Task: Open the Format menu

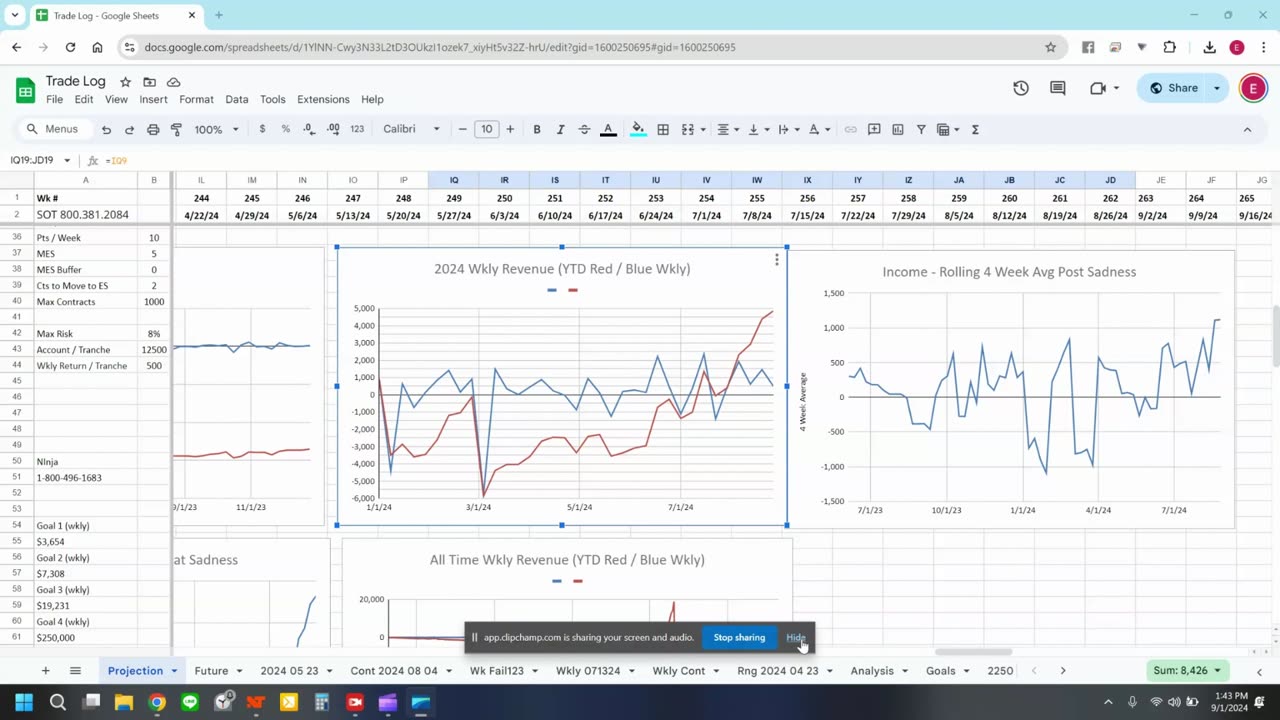Action: (196, 99)
